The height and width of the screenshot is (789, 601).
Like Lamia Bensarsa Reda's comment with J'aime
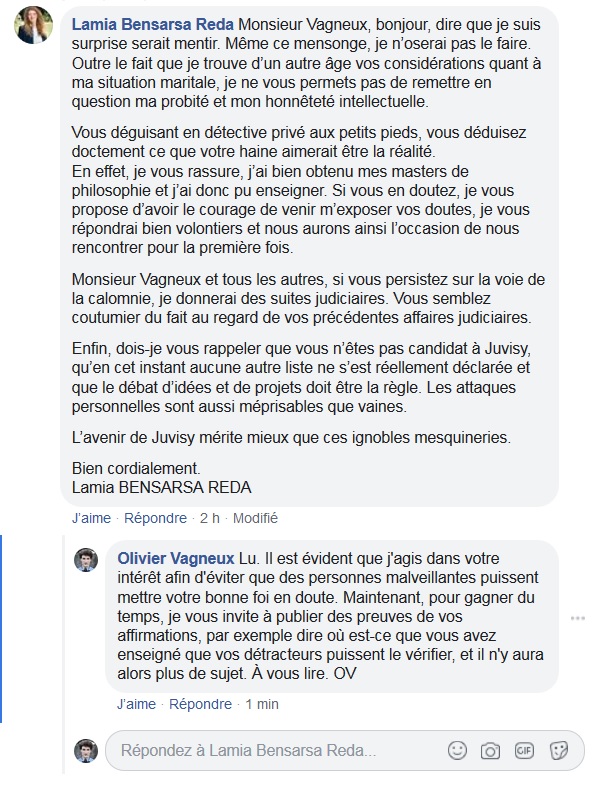pyautogui.click(x=92, y=518)
